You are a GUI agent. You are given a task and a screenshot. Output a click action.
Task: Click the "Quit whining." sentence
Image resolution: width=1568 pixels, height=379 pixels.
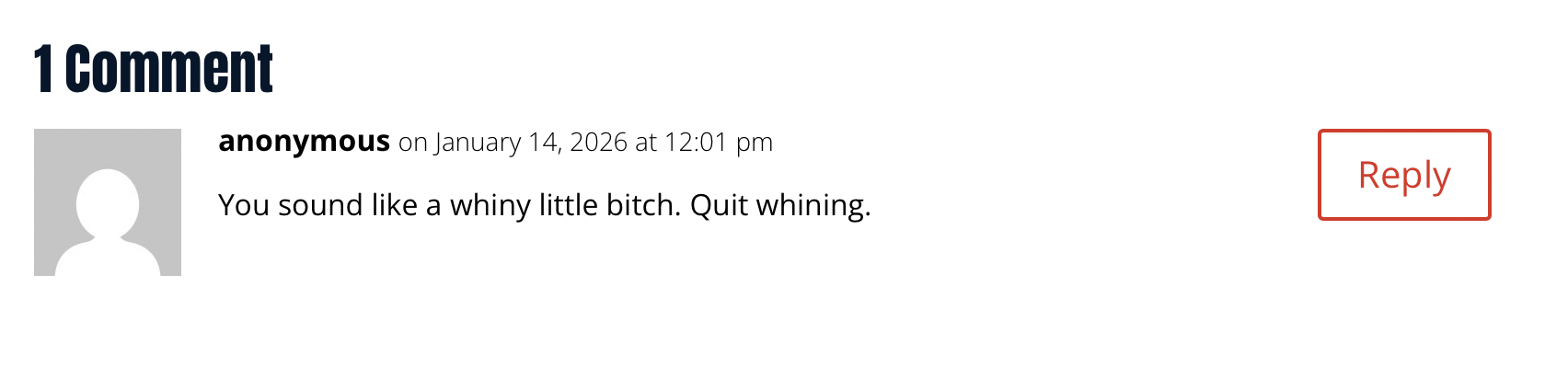[x=780, y=205]
